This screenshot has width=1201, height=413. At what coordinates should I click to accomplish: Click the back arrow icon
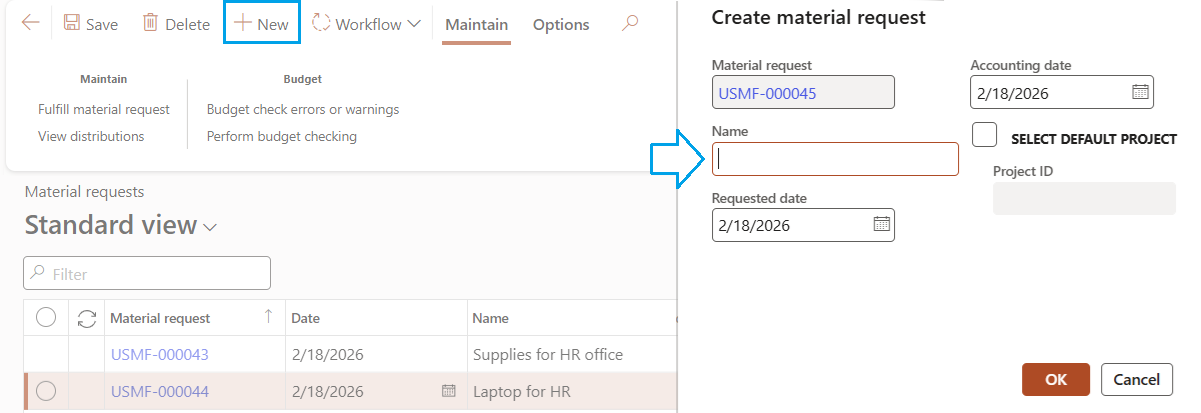(31, 23)
